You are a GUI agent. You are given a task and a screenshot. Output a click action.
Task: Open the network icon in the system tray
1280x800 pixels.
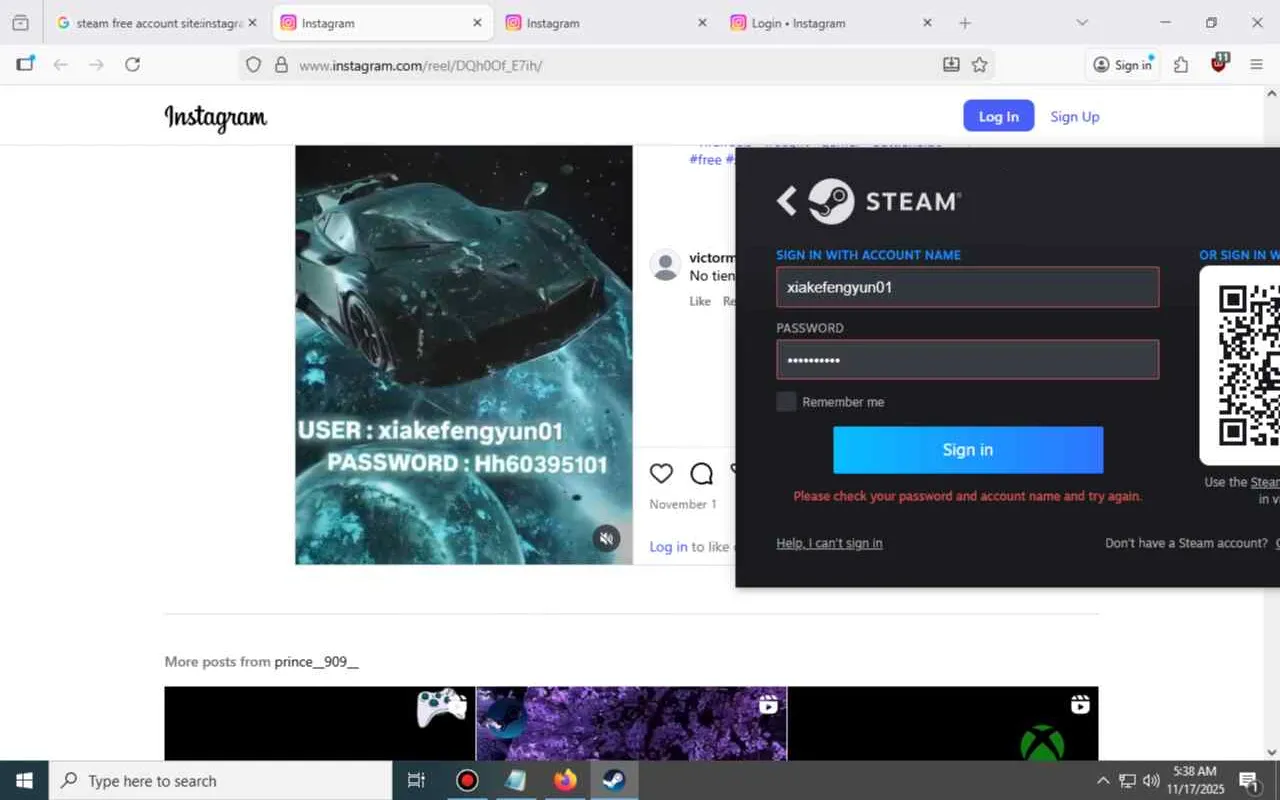click(x=1127, y=781)
